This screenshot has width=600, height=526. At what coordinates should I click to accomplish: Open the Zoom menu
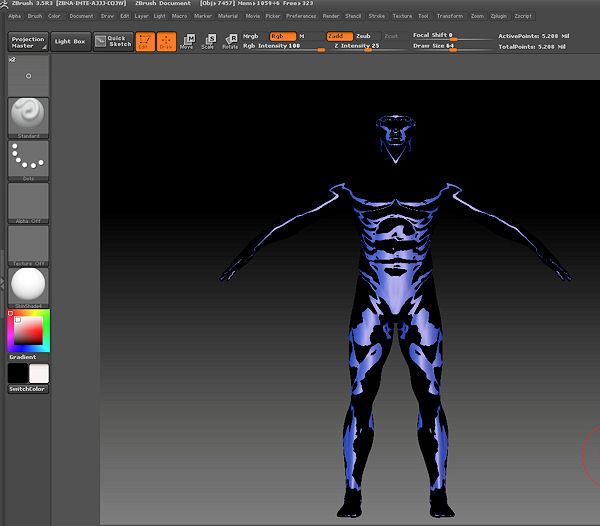pos(477,16)
